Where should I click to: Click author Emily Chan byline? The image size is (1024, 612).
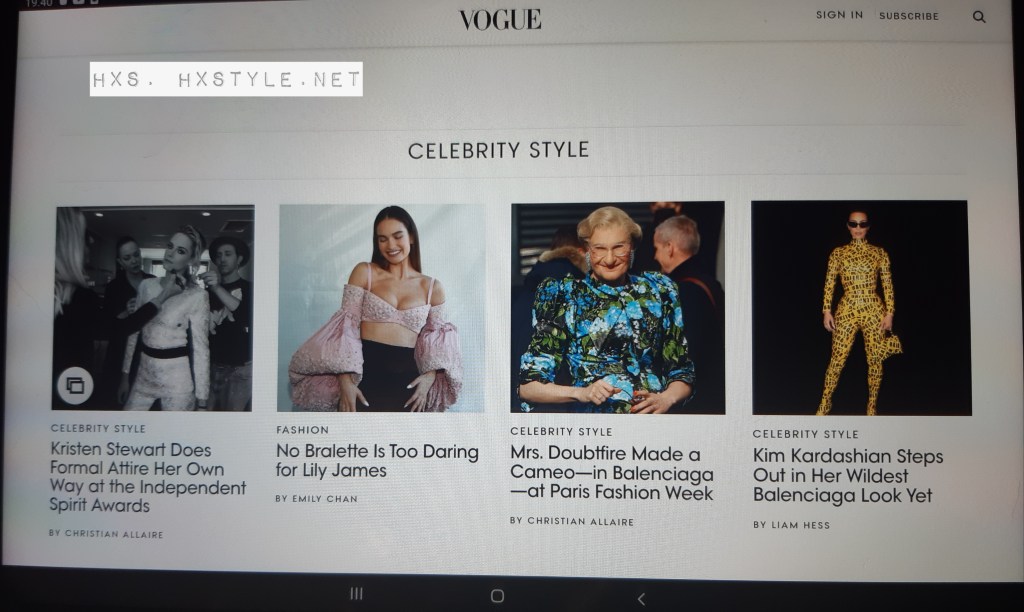pos(317,498)
